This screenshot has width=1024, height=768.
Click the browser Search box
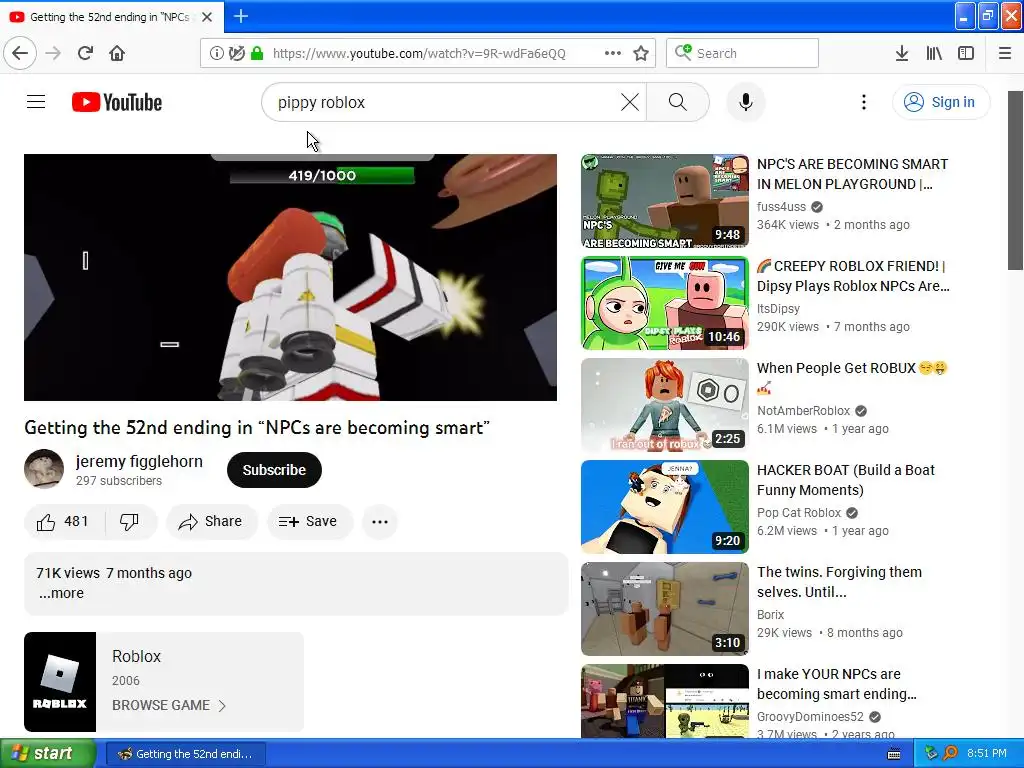click(742, 53)
